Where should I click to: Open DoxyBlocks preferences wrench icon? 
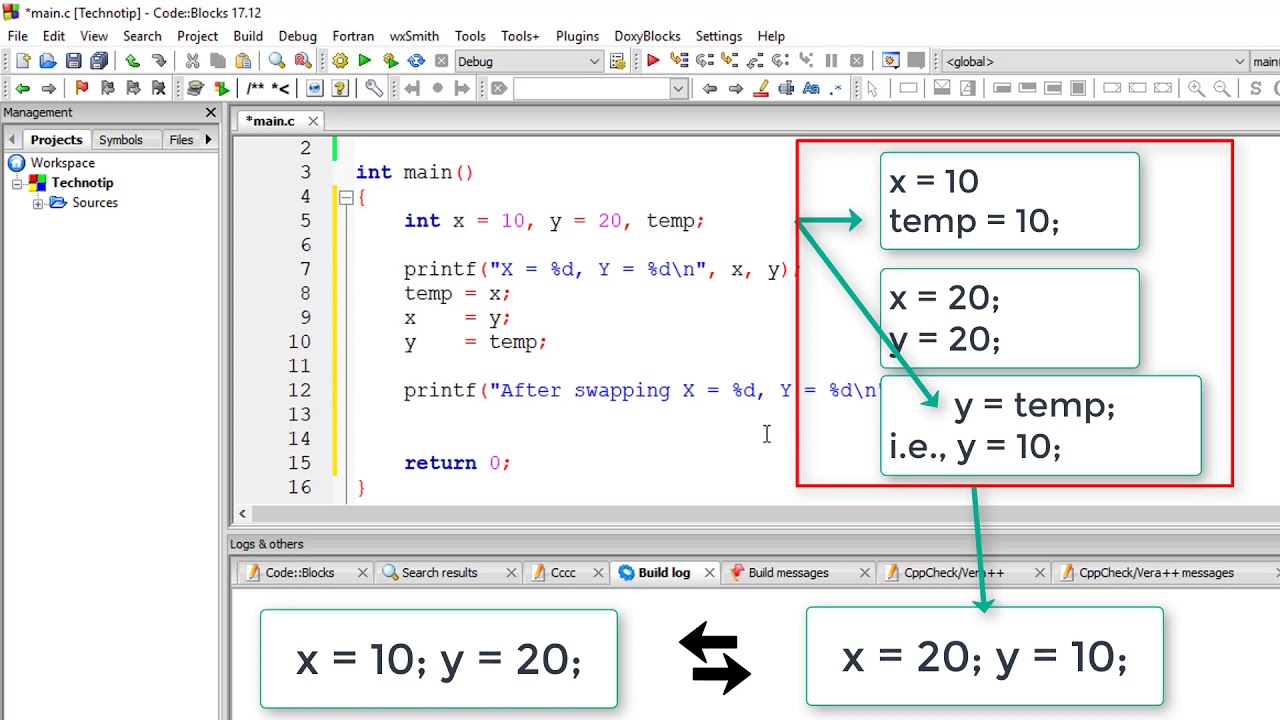[373, 88]
